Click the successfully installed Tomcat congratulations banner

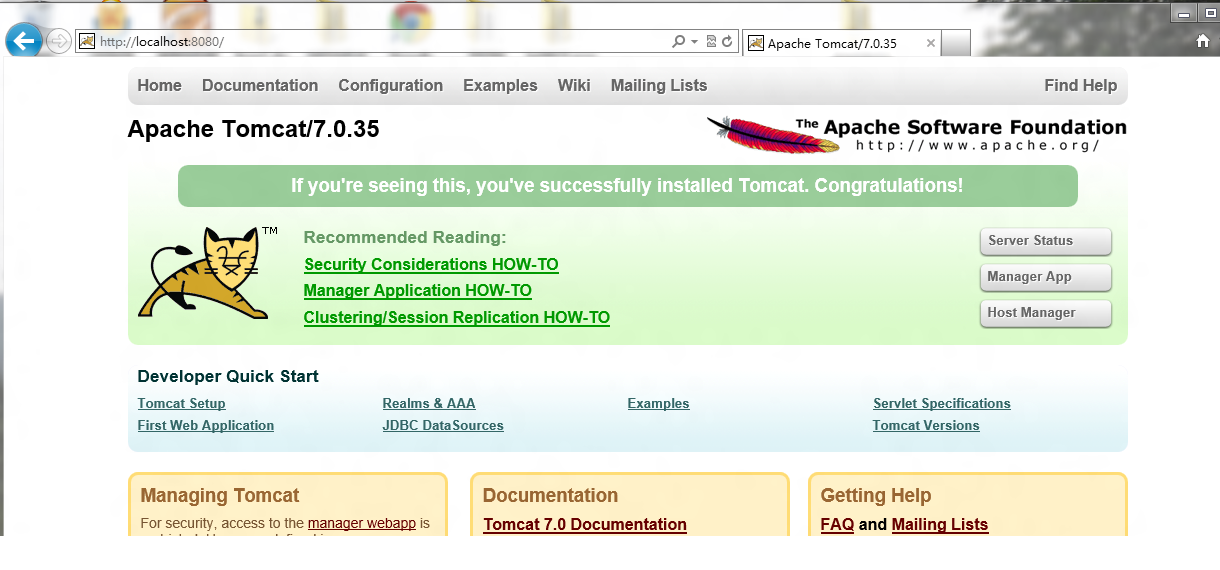(628, 186)
